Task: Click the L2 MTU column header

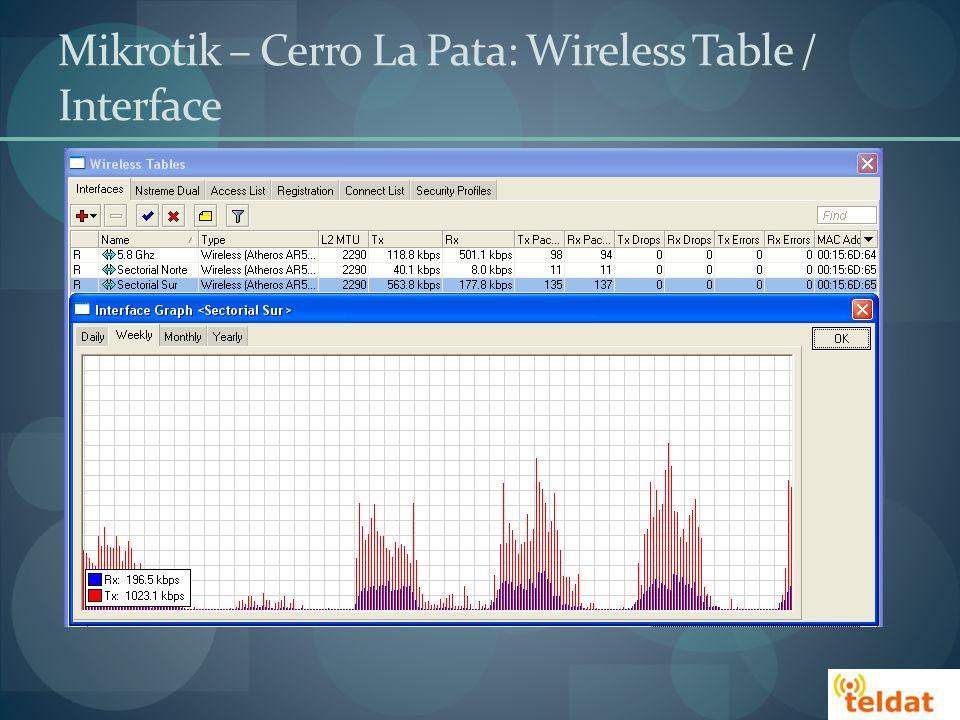Action: pos(343,239)
